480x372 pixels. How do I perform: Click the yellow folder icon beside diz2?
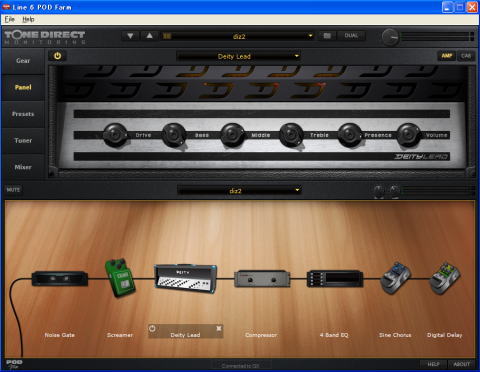tap(167, 36)
